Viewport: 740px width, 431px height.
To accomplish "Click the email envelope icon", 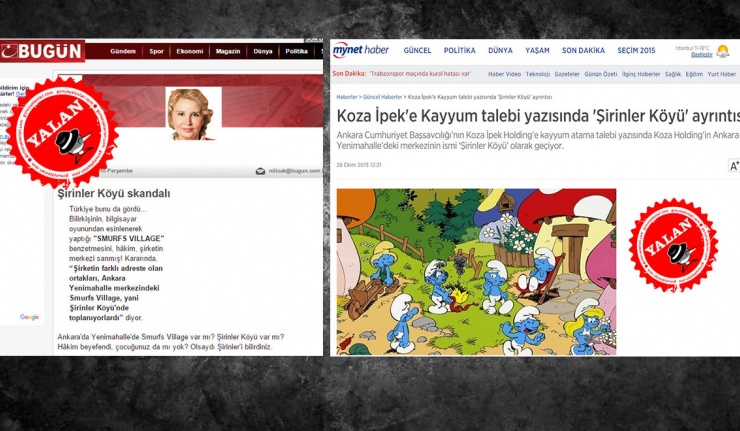I will pyautogui.click(x=261, y=171).
